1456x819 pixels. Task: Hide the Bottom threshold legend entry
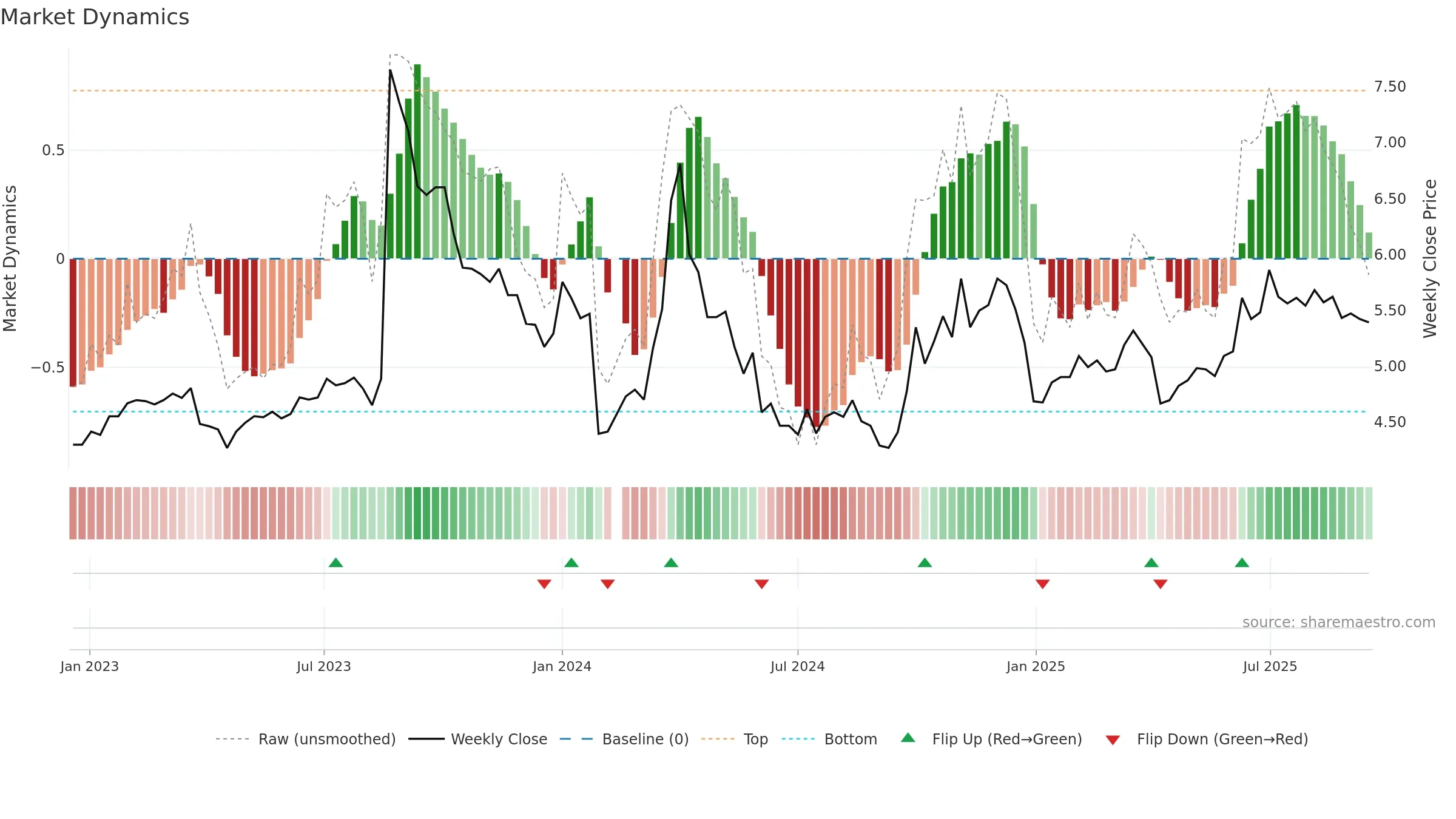coord(829,739)
